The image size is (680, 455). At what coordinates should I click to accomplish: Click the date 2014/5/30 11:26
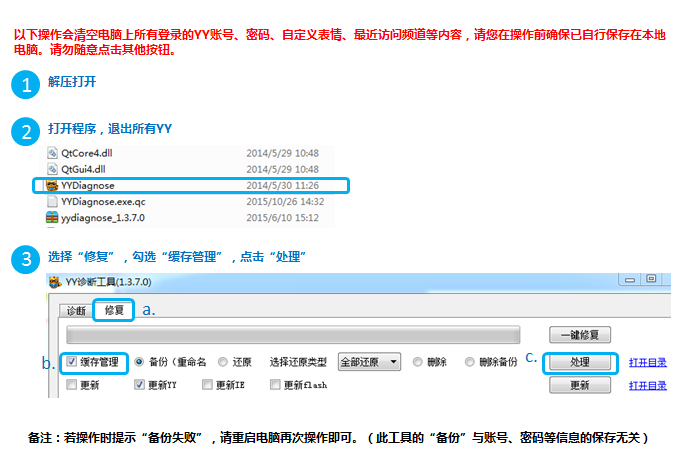(x=282, y=186)
